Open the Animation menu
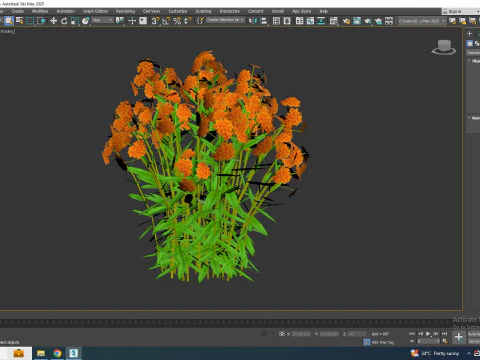Viewport: 480px width, 360px height. point(66,11)
